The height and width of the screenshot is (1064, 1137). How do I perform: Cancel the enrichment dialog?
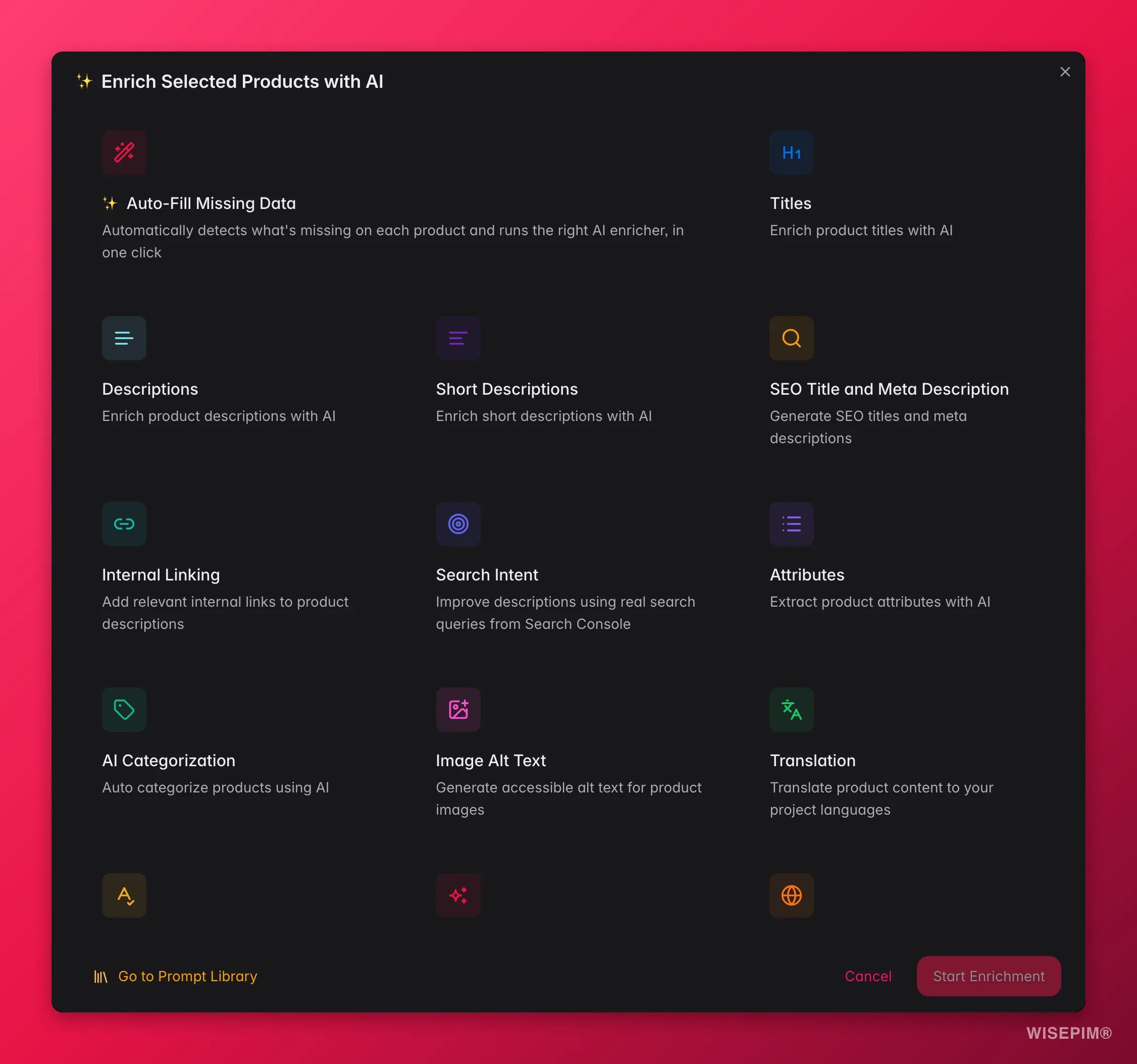[868, 977]
